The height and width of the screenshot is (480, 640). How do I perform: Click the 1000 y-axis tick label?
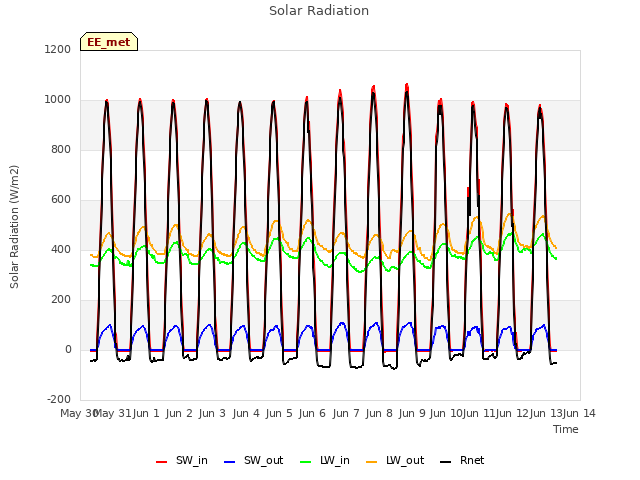58,100
